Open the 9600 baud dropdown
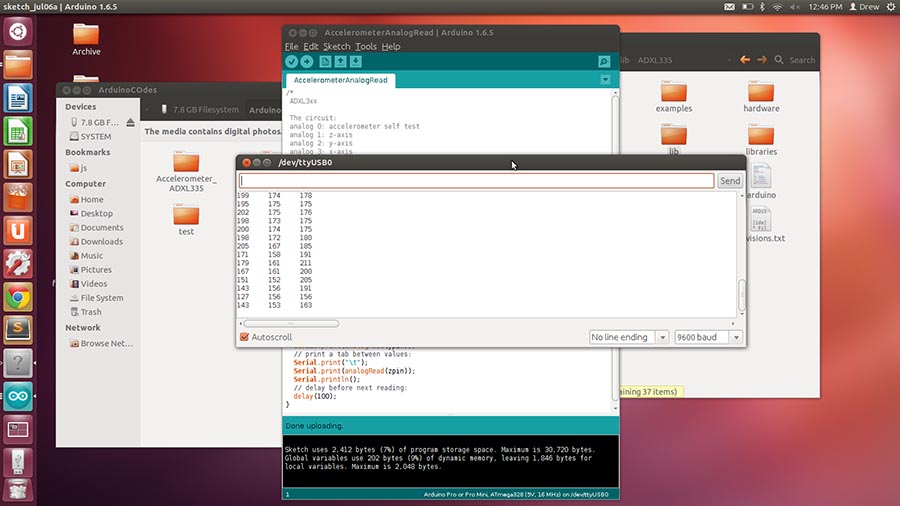Image resolution: width=900 pixels, height=506 pixels. coord(708,337)
